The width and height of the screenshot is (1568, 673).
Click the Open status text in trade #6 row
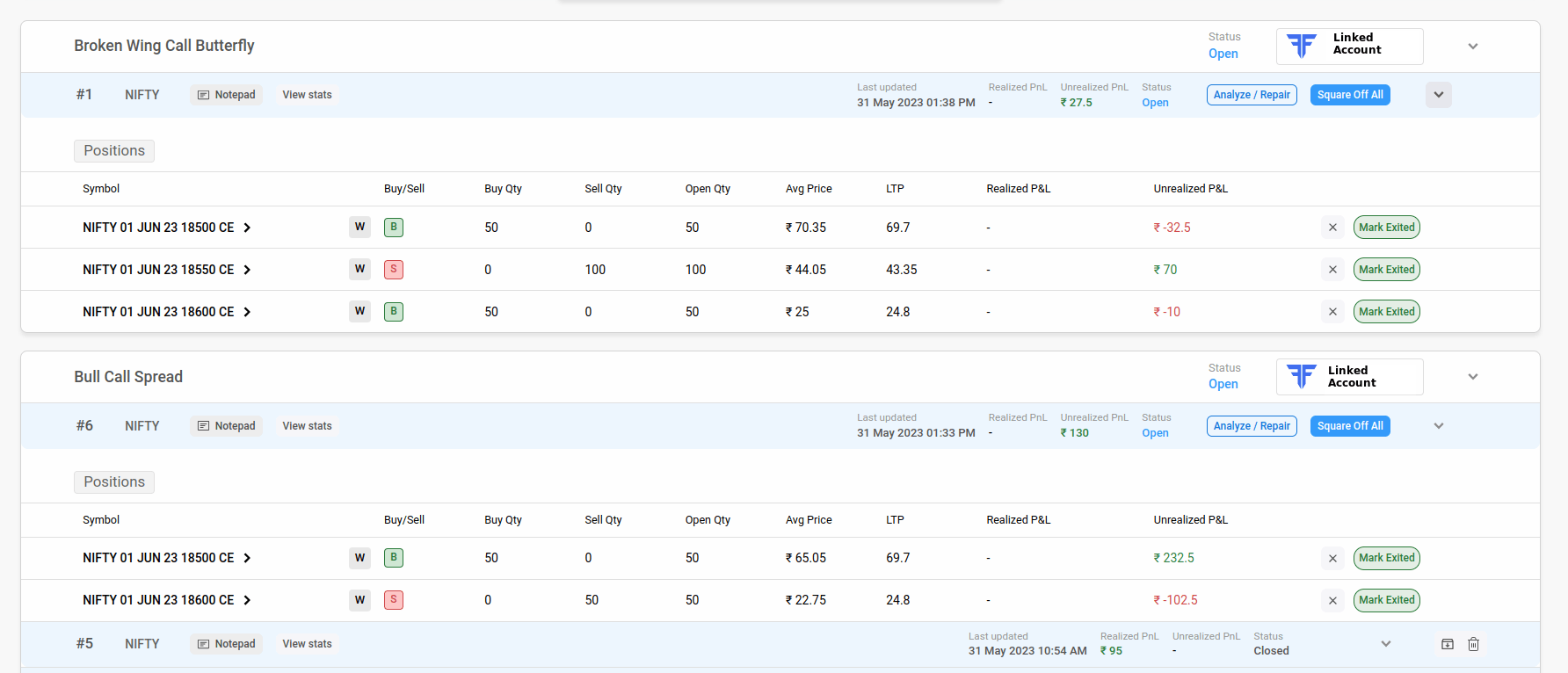[1155, 433]
